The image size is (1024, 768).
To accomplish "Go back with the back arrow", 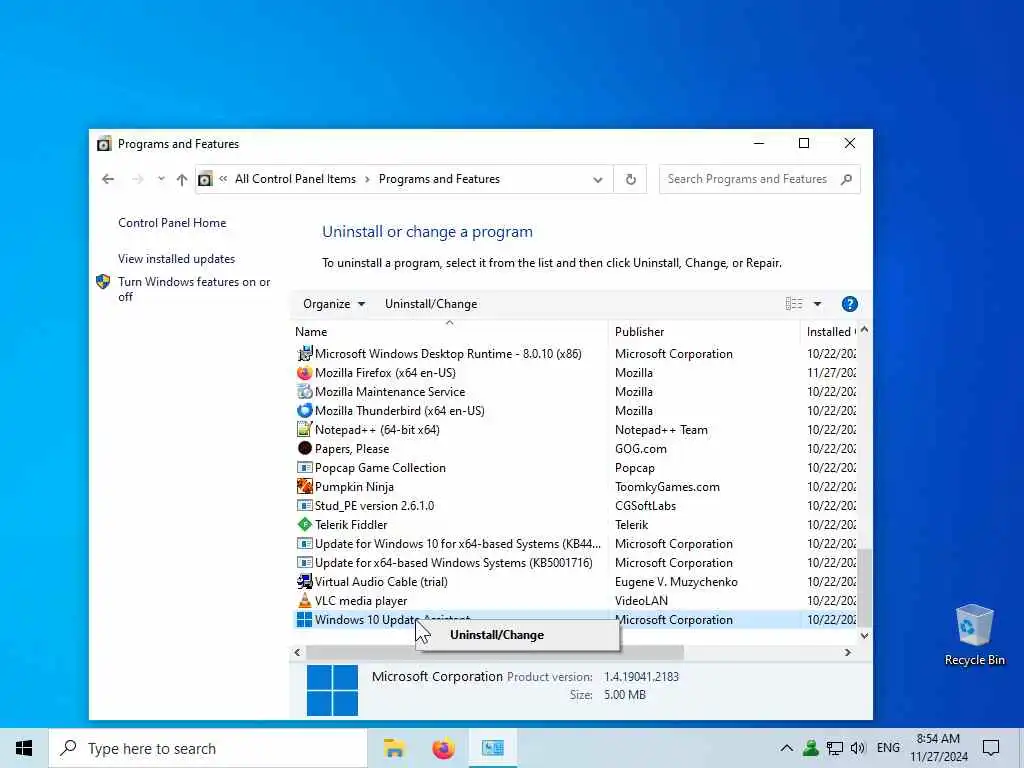I will coord(108,179).
